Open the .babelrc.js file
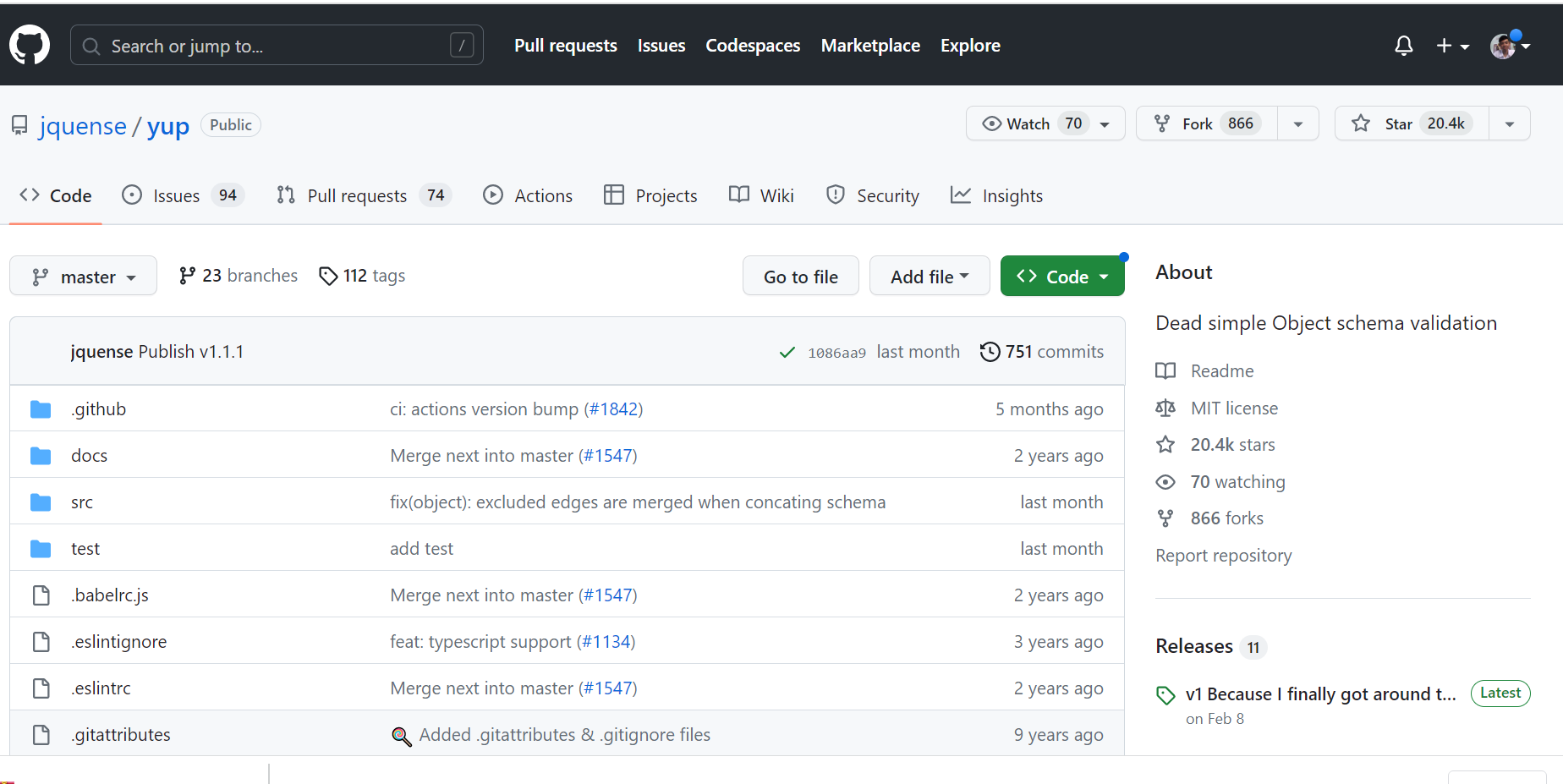Viewport: 1563px width, 784px height. point(110,595)
